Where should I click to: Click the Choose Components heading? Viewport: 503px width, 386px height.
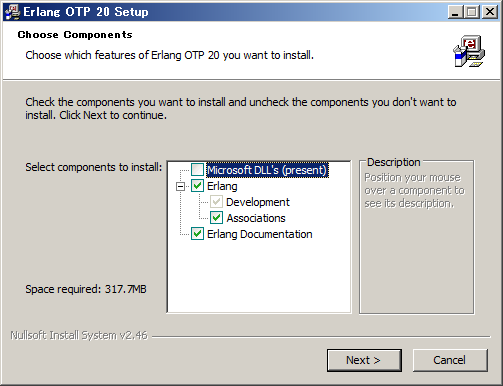tap(75, 35)
